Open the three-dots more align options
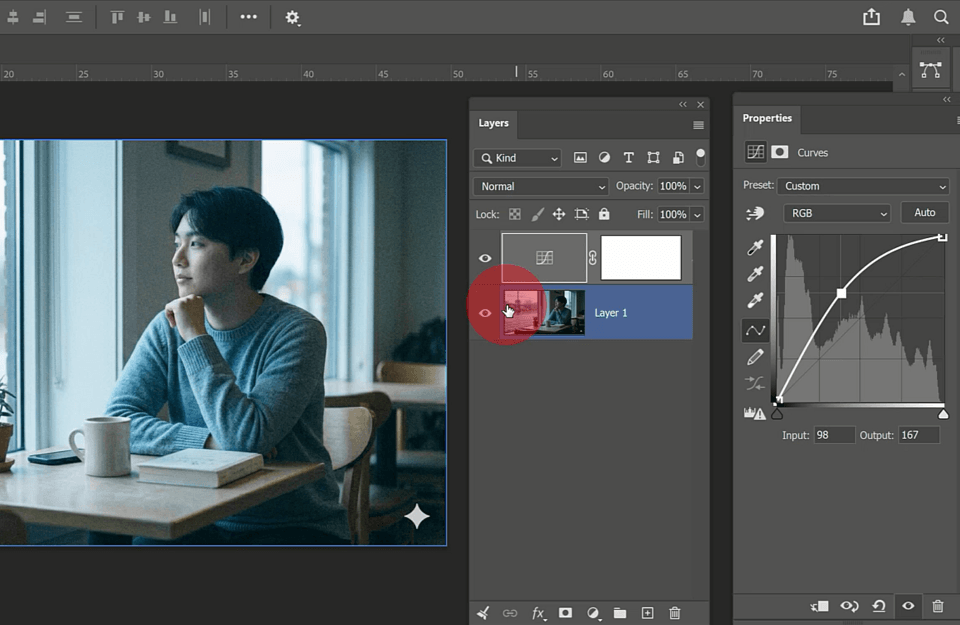 pos(249,17)
